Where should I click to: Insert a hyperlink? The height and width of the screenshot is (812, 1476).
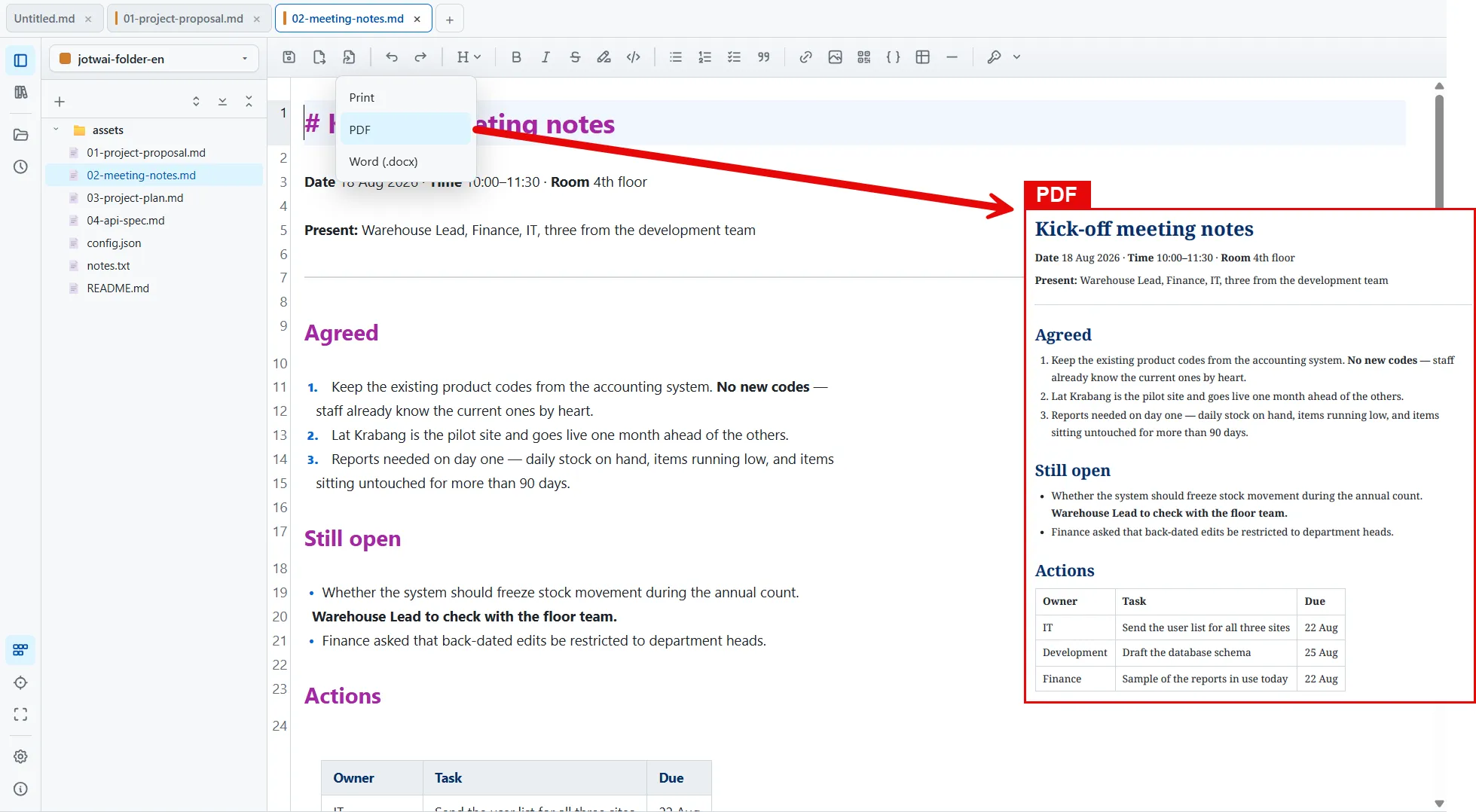(x=805, y=57)
